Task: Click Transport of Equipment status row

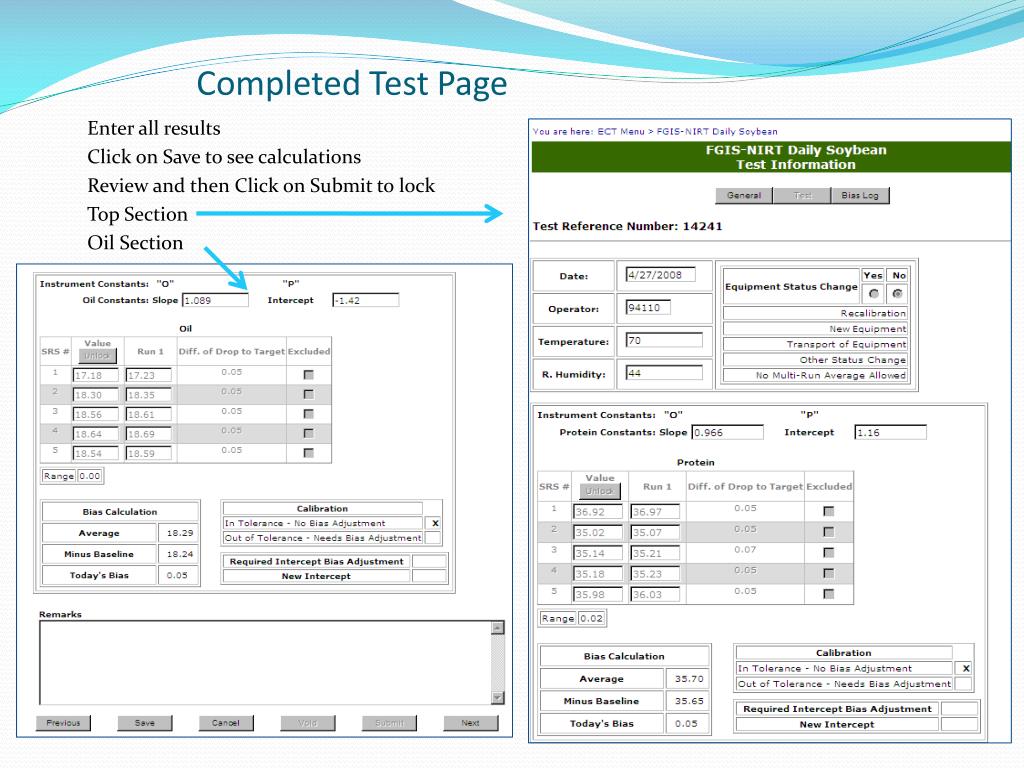Action: point(816,344)
